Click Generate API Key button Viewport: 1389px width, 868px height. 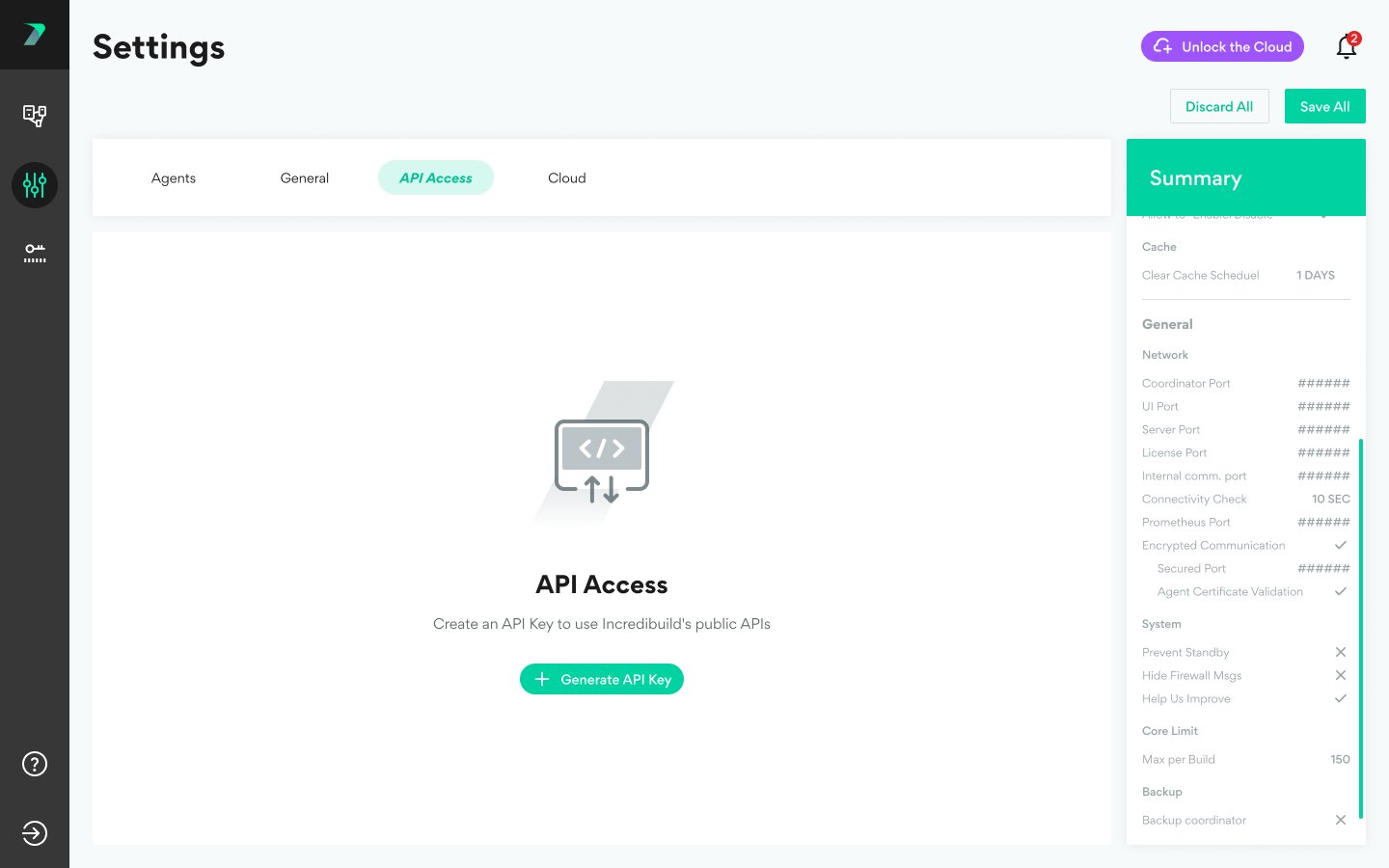pyautogui.click(x=602, y=679)
